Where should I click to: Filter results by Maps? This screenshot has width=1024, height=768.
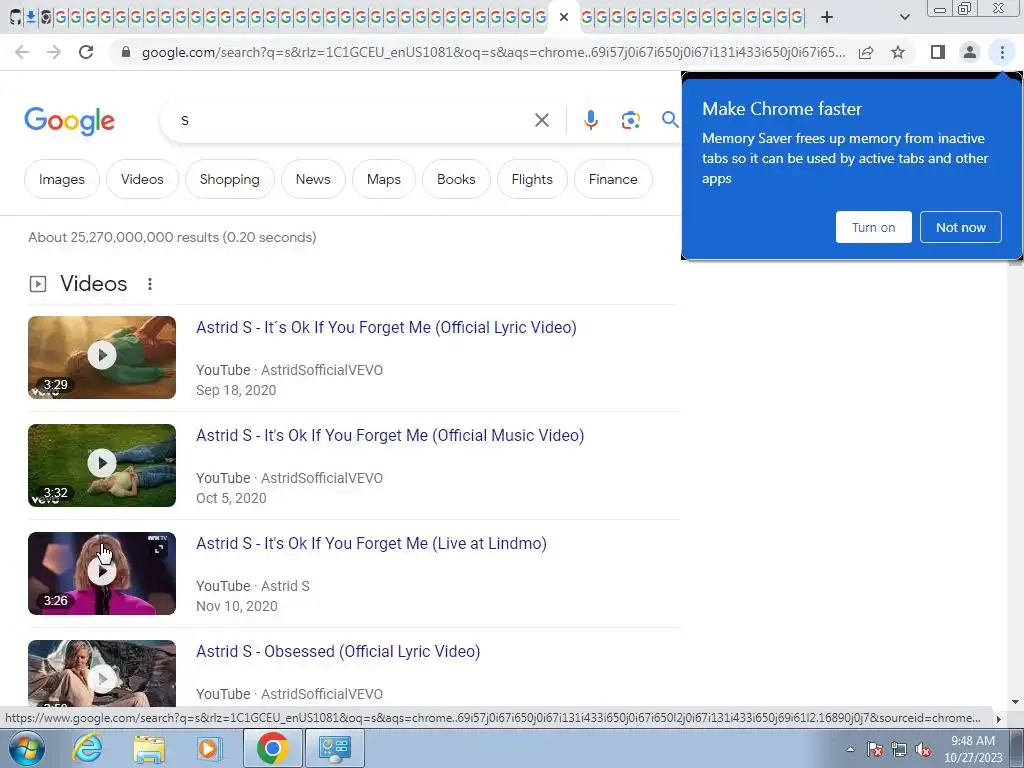tap(383, 179)
